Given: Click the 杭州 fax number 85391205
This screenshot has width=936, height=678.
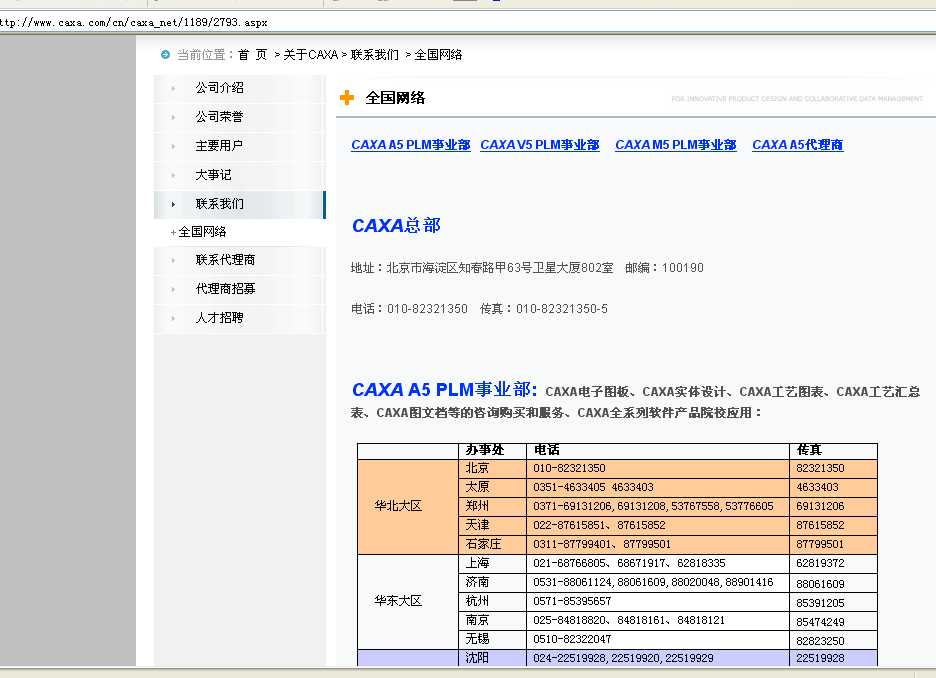Looking at the screenshot, I should [x=820, y=603].
